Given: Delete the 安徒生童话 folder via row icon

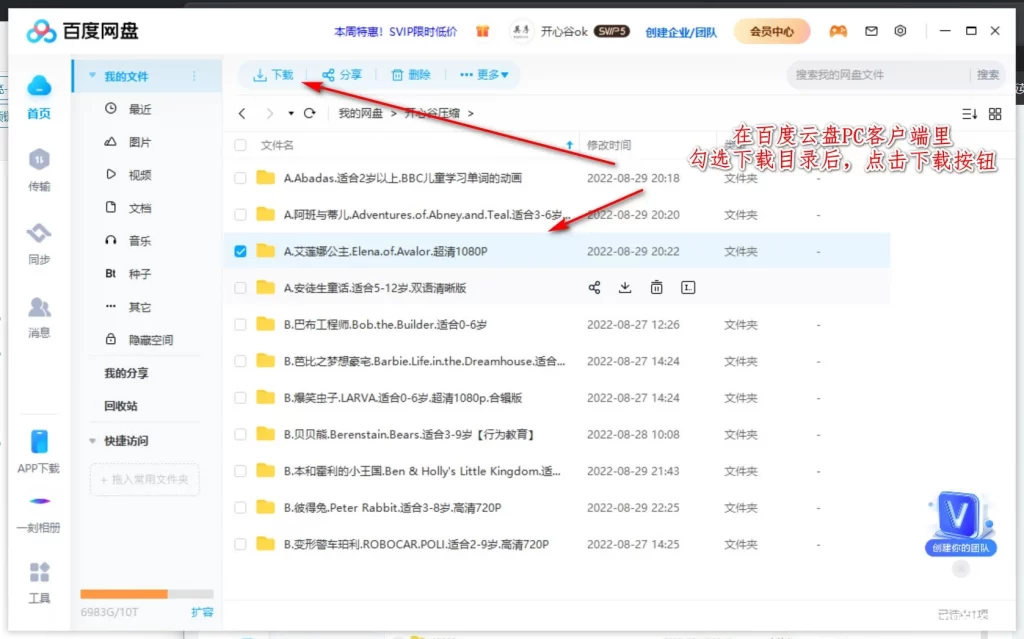Looking at the screenshot, I should tap(656, 287).
